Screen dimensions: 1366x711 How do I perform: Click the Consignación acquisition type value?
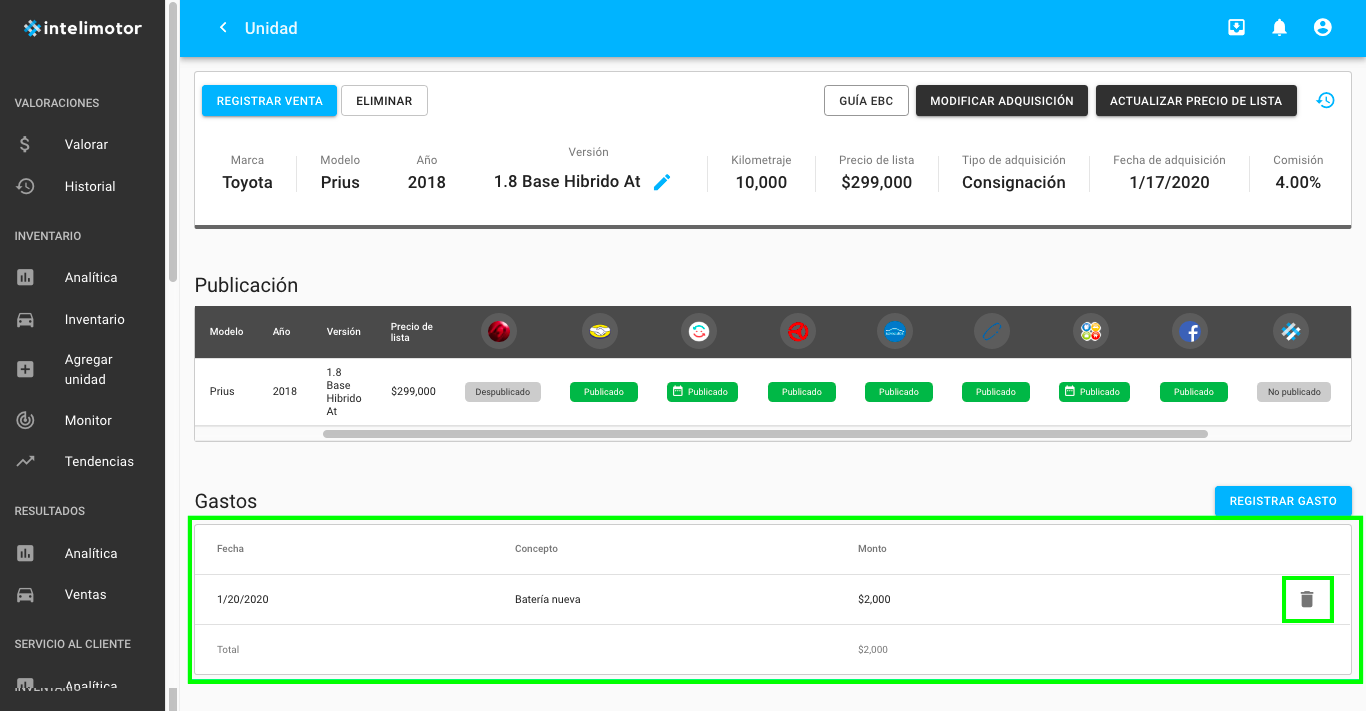(1014, 182)
